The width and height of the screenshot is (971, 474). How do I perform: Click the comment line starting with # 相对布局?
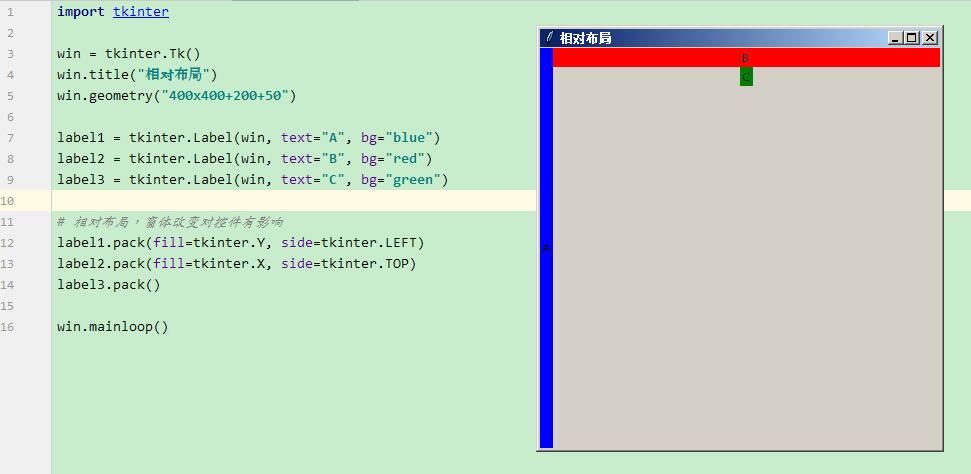click(170, 222)
